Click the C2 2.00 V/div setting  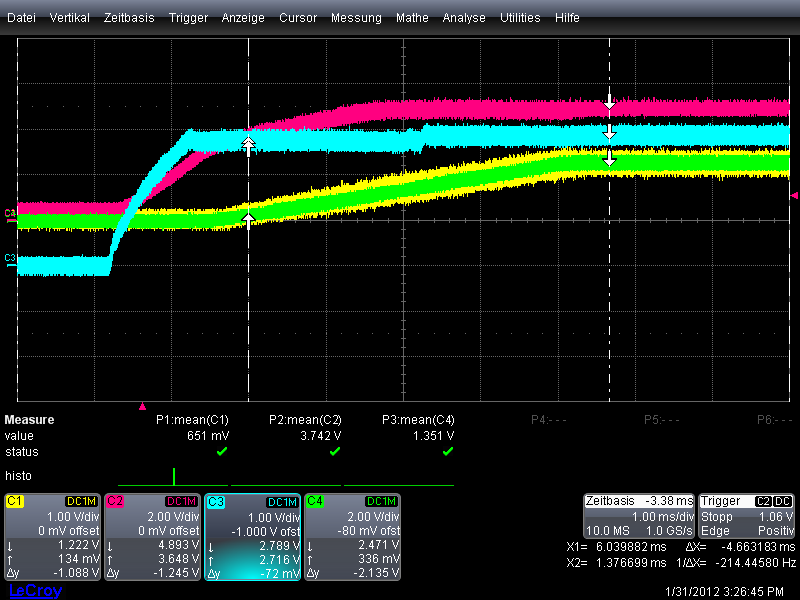(173, 516)
